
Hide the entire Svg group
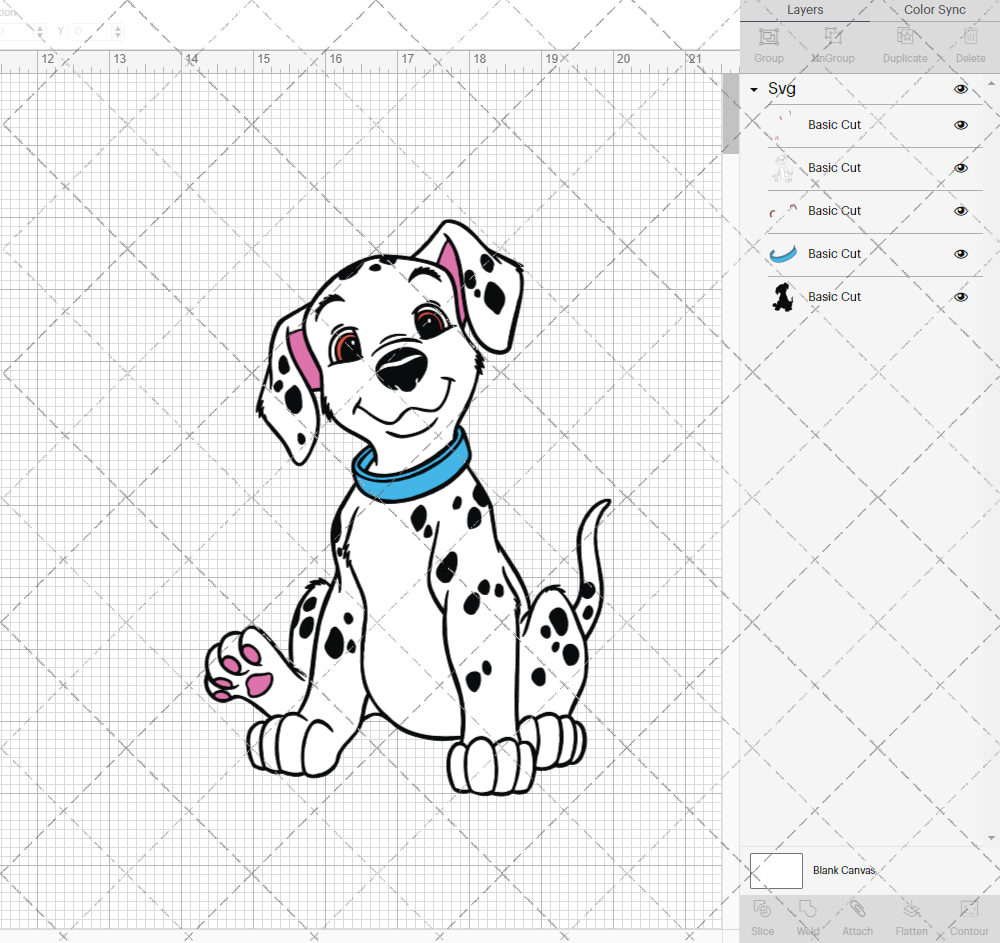[961, 89]
